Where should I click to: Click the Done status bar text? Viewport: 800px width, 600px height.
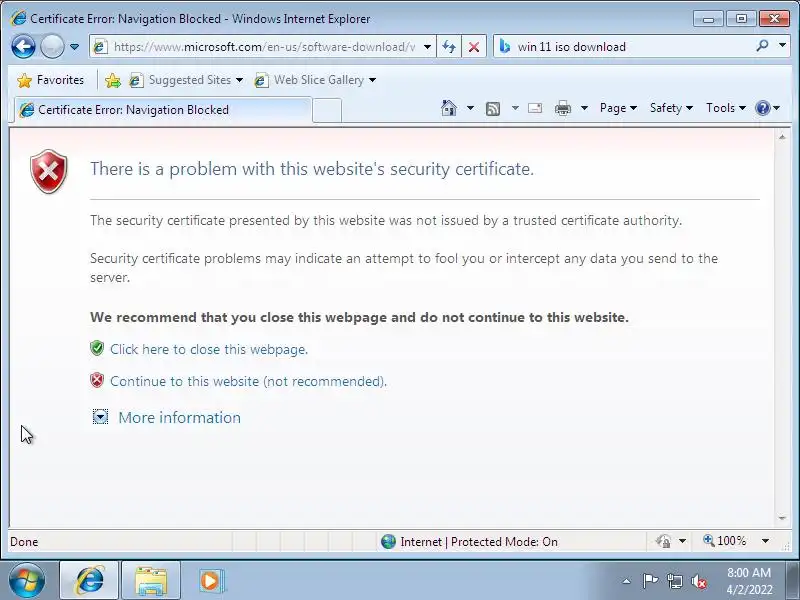[x=24, y=542]
